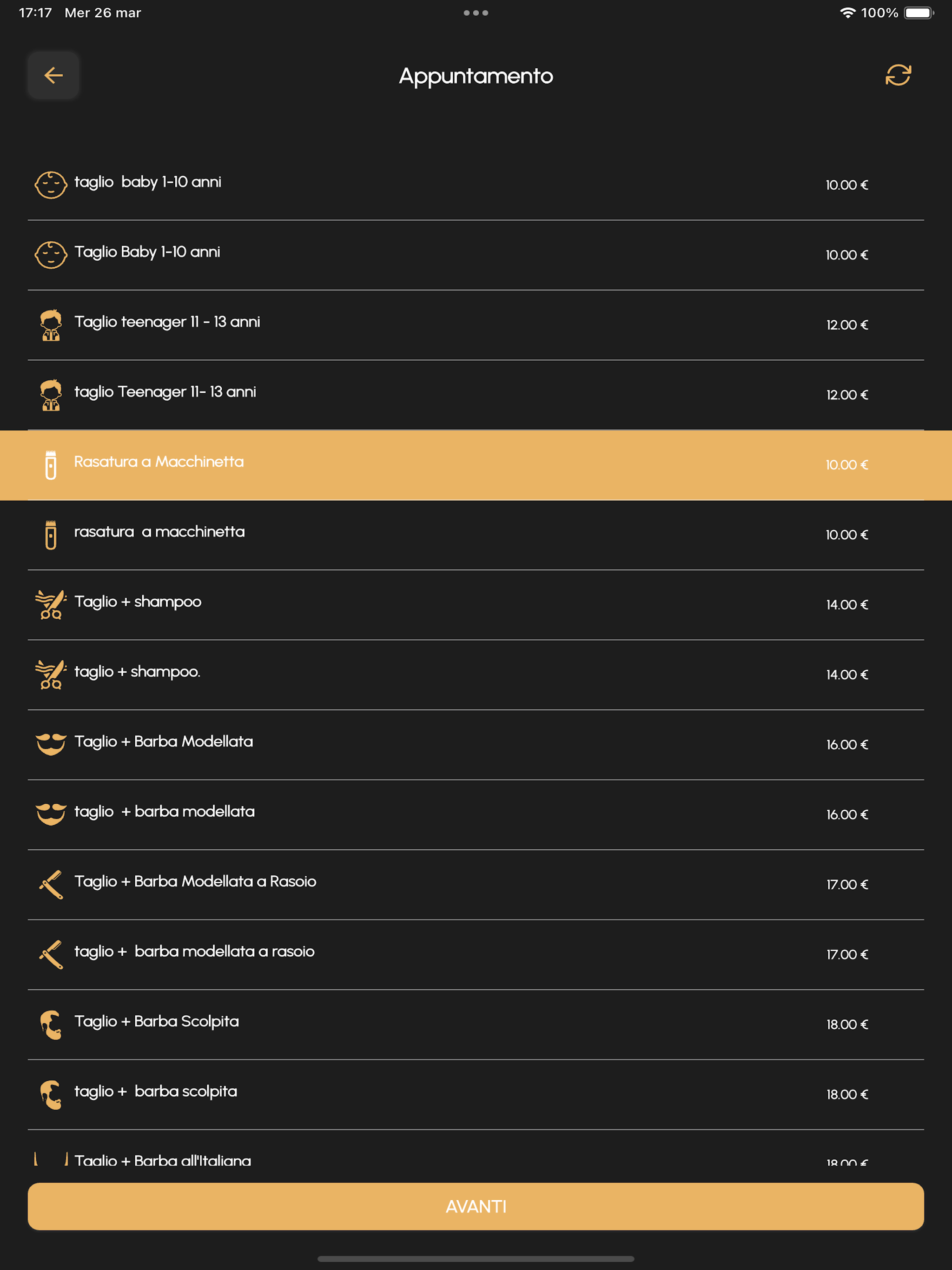Click the clipper icon beside lowercase 'rasatura  a macchinetta'
952x1270 pixels.
point(51,535)
